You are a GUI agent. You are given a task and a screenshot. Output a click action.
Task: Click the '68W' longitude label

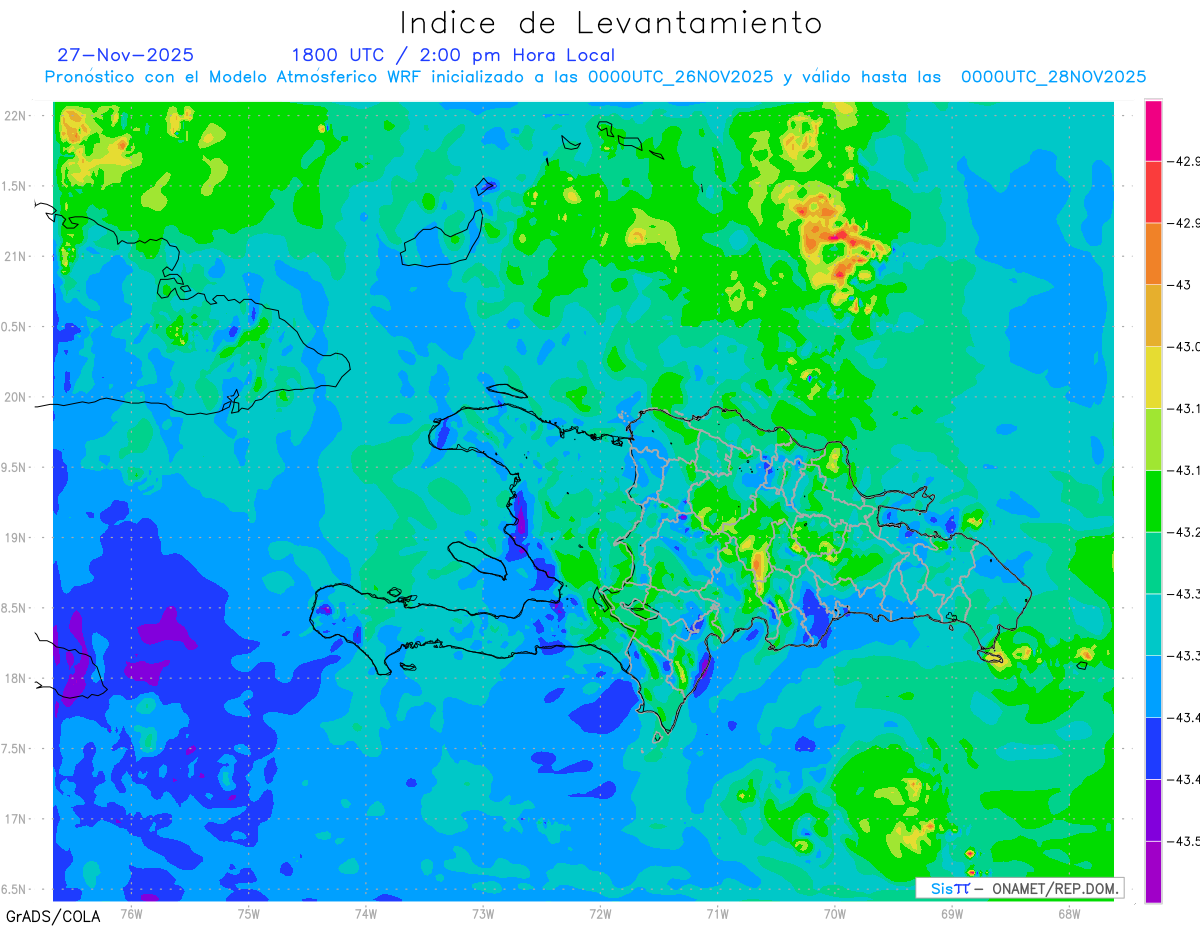coord(1068,914)
